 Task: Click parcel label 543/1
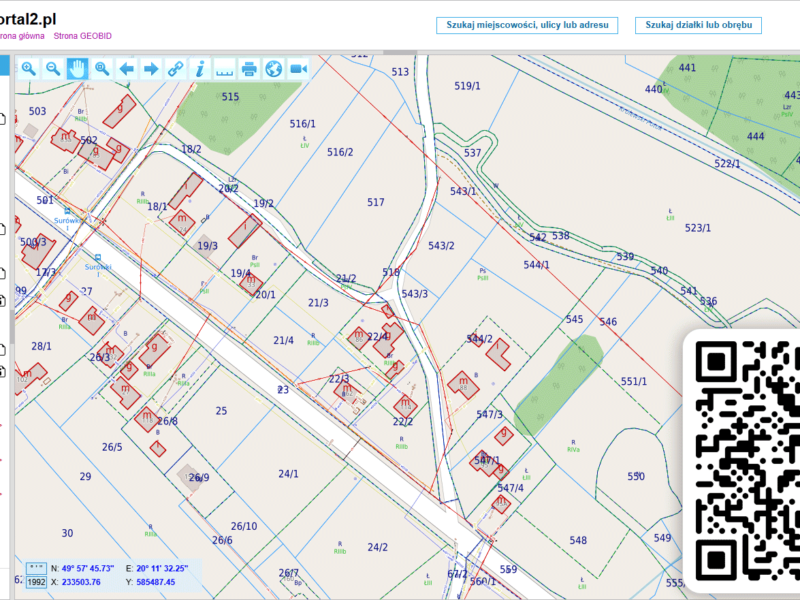[463, 191]
